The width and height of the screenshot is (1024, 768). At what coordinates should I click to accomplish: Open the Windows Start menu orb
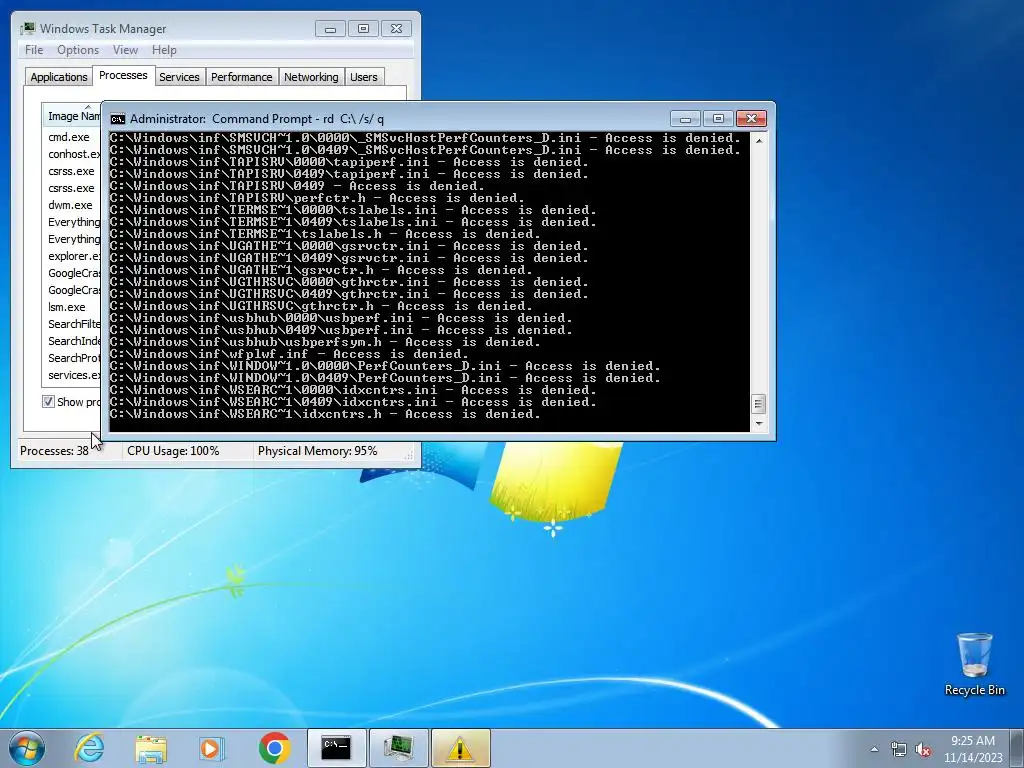pyautogui.click(x=27, y=748)
